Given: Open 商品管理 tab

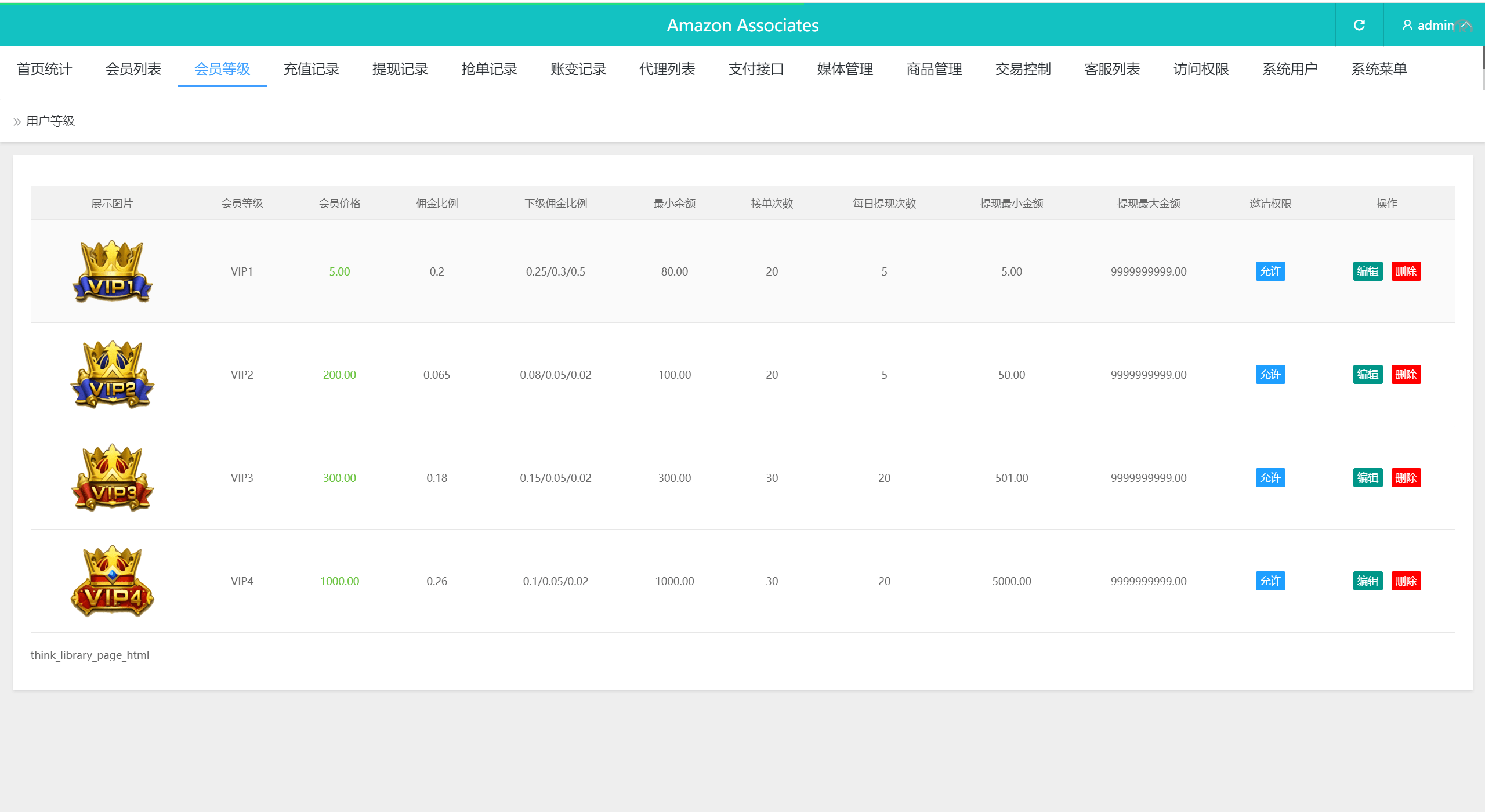Looking at the screenshot, I should 934,69.
